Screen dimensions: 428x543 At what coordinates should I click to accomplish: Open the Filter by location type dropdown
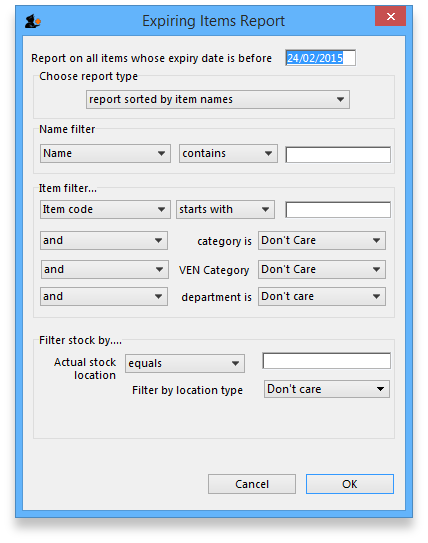(x=327, y=389)
